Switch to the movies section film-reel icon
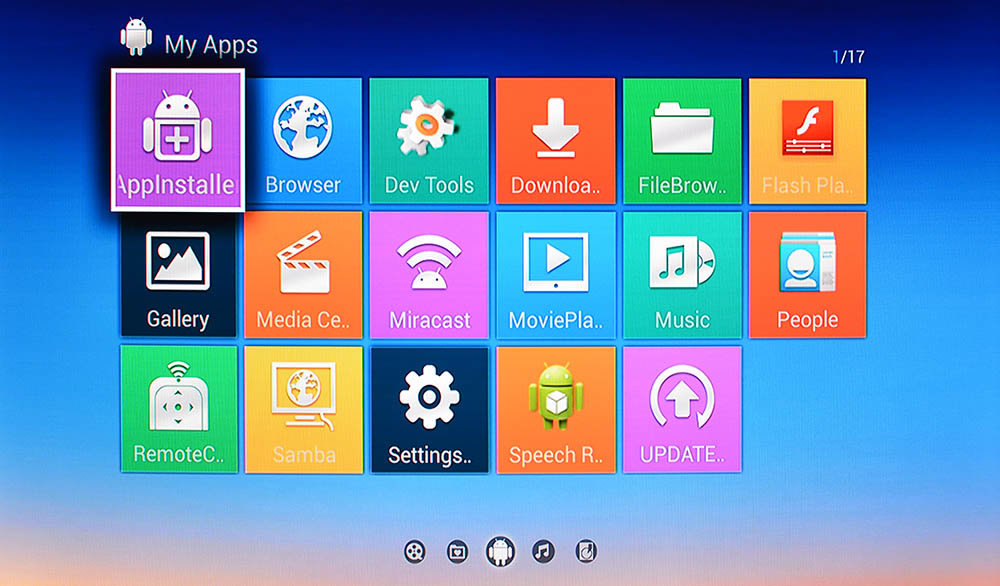Screen dimensions: 1000x586 415,552
